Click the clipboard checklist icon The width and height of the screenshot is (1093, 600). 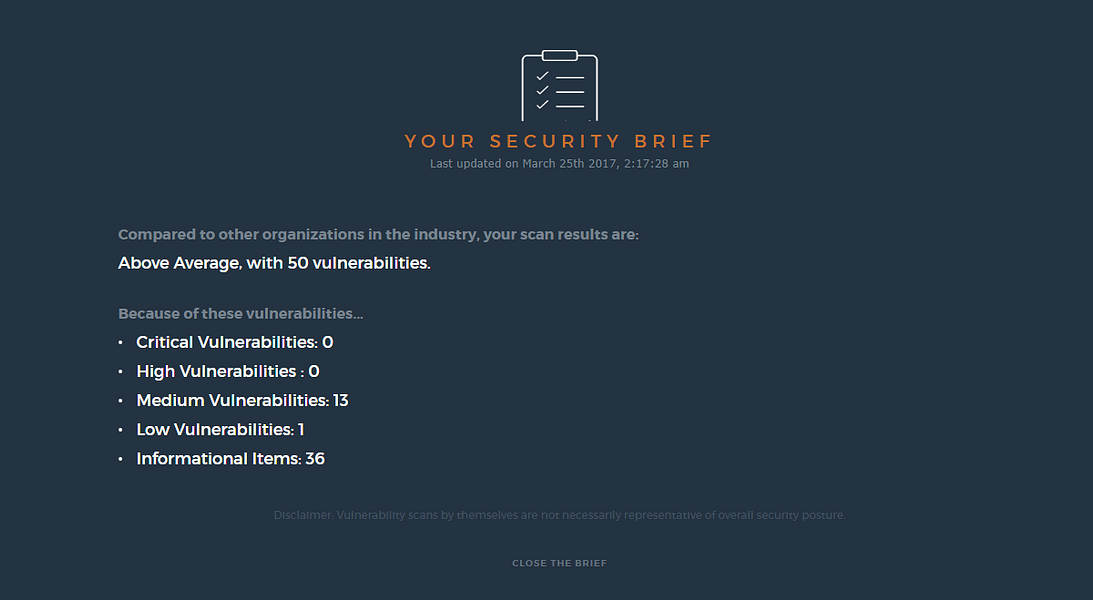tap(560, 85)
